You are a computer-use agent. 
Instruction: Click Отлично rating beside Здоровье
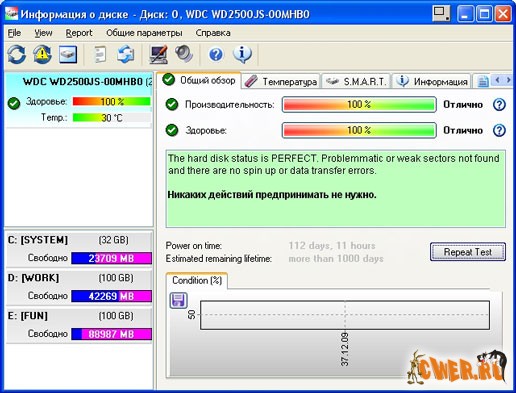[463, 130]
